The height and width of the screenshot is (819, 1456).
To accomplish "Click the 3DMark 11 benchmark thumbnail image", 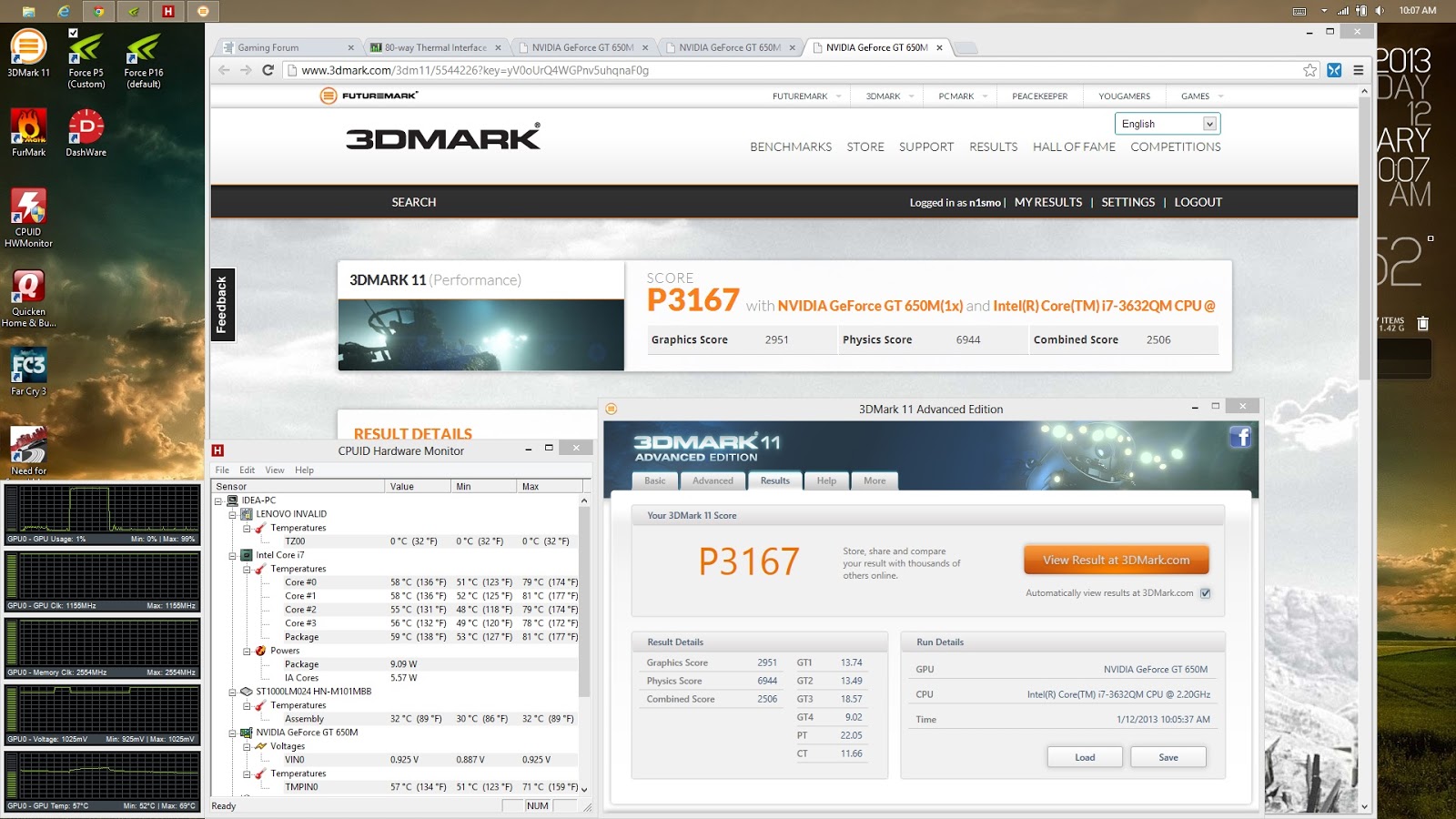I will (x=480, y=335).
